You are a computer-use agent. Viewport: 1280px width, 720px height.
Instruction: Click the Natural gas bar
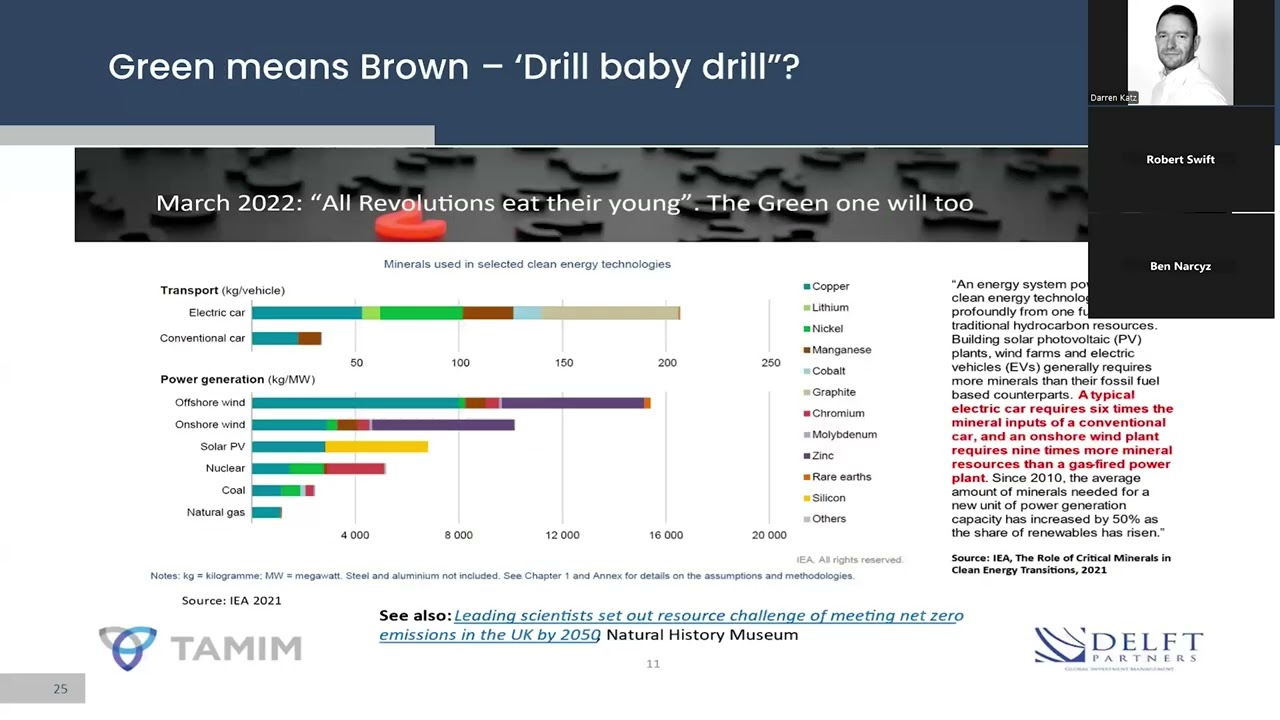click(266, 513)
